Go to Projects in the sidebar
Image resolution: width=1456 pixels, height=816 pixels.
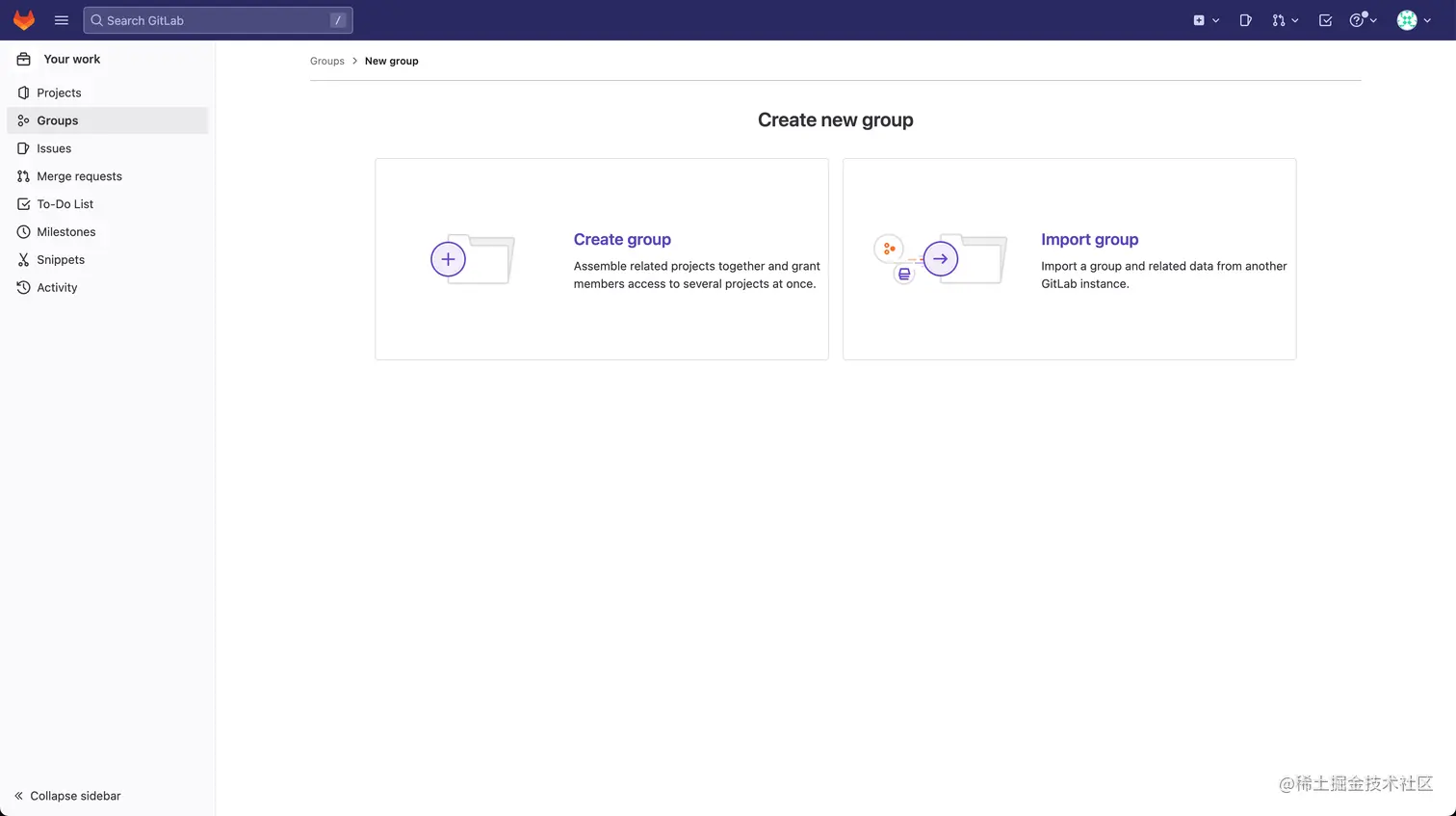[108, 92]
